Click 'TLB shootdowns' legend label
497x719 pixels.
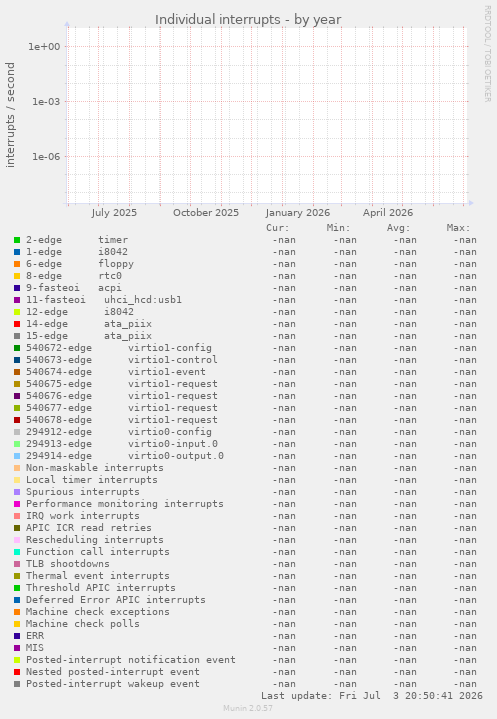click(67, 564)
